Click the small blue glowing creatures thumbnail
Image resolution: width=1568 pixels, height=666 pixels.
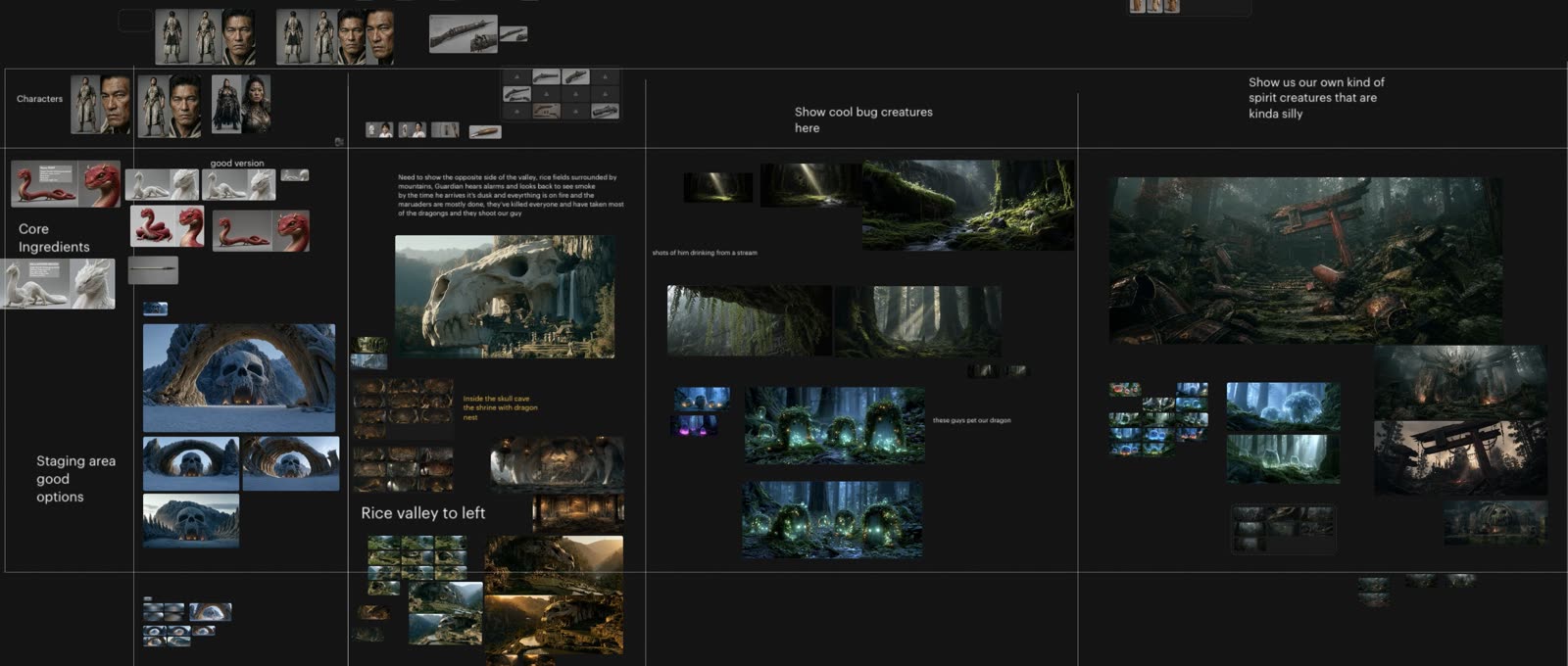[702, 399]
